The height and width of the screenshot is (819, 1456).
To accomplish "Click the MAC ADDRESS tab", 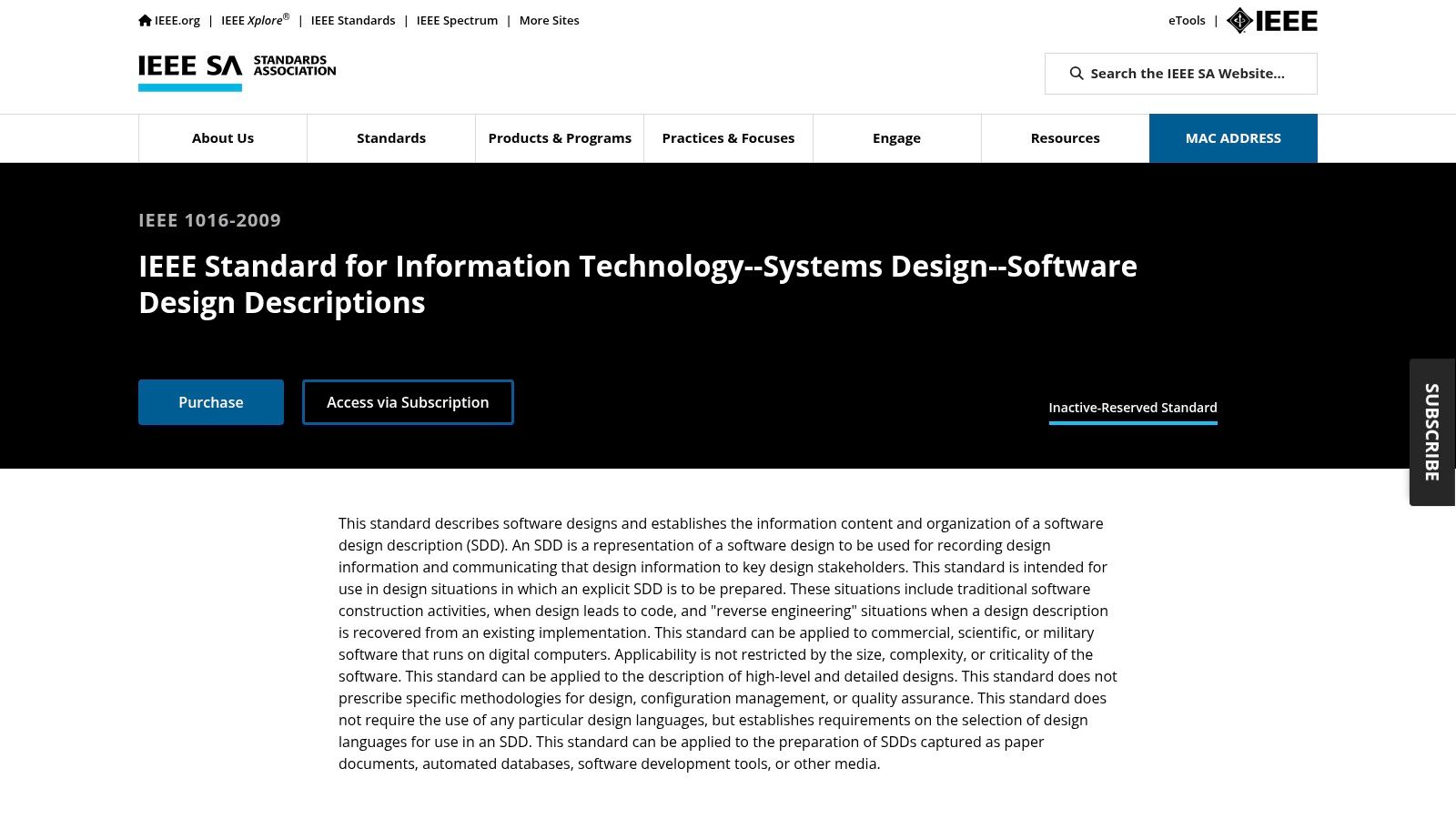I will coord(1233,138).
